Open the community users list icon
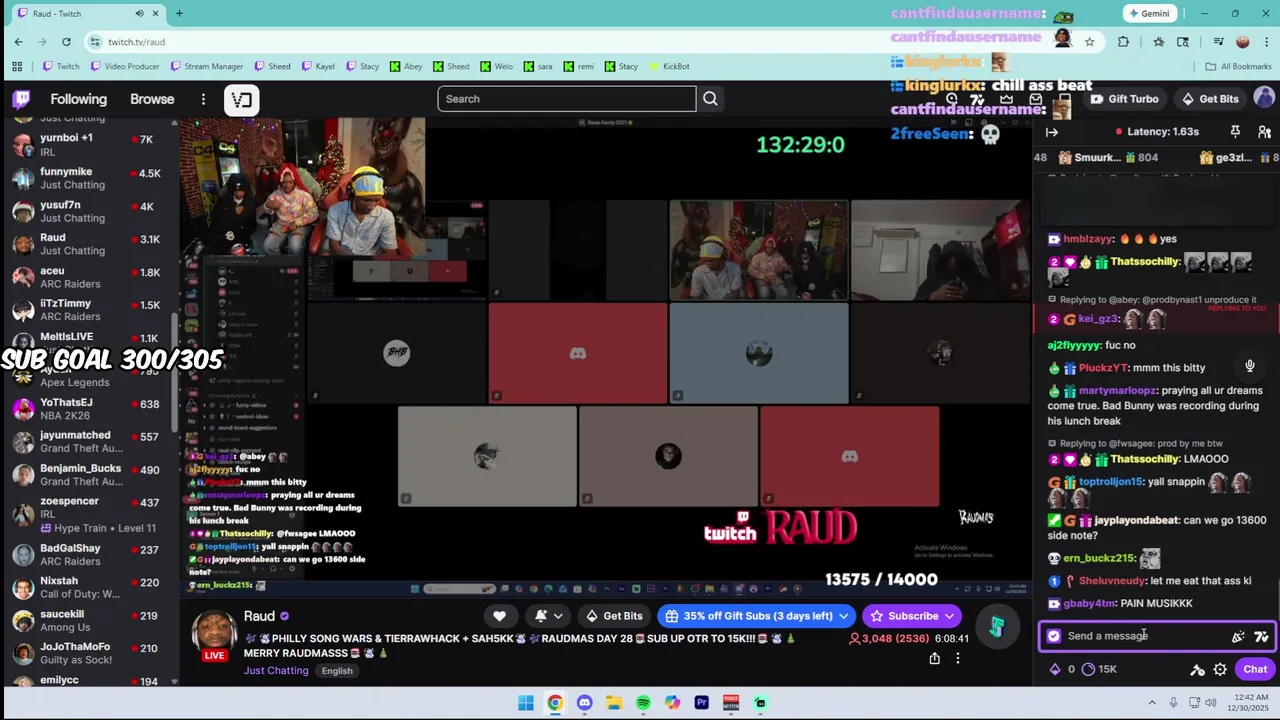 (1264, 132)
